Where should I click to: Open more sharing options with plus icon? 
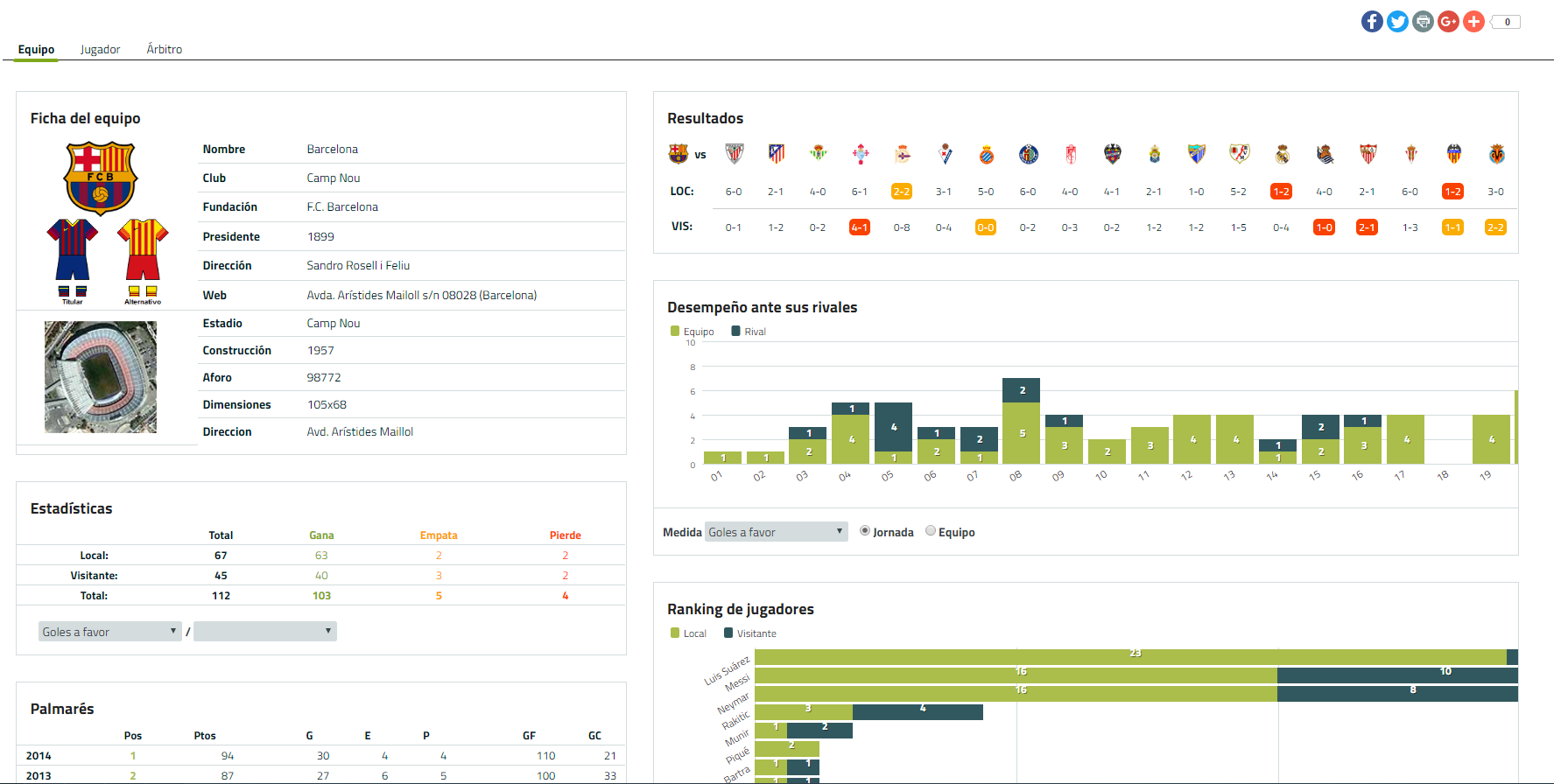pos(1473,22)
